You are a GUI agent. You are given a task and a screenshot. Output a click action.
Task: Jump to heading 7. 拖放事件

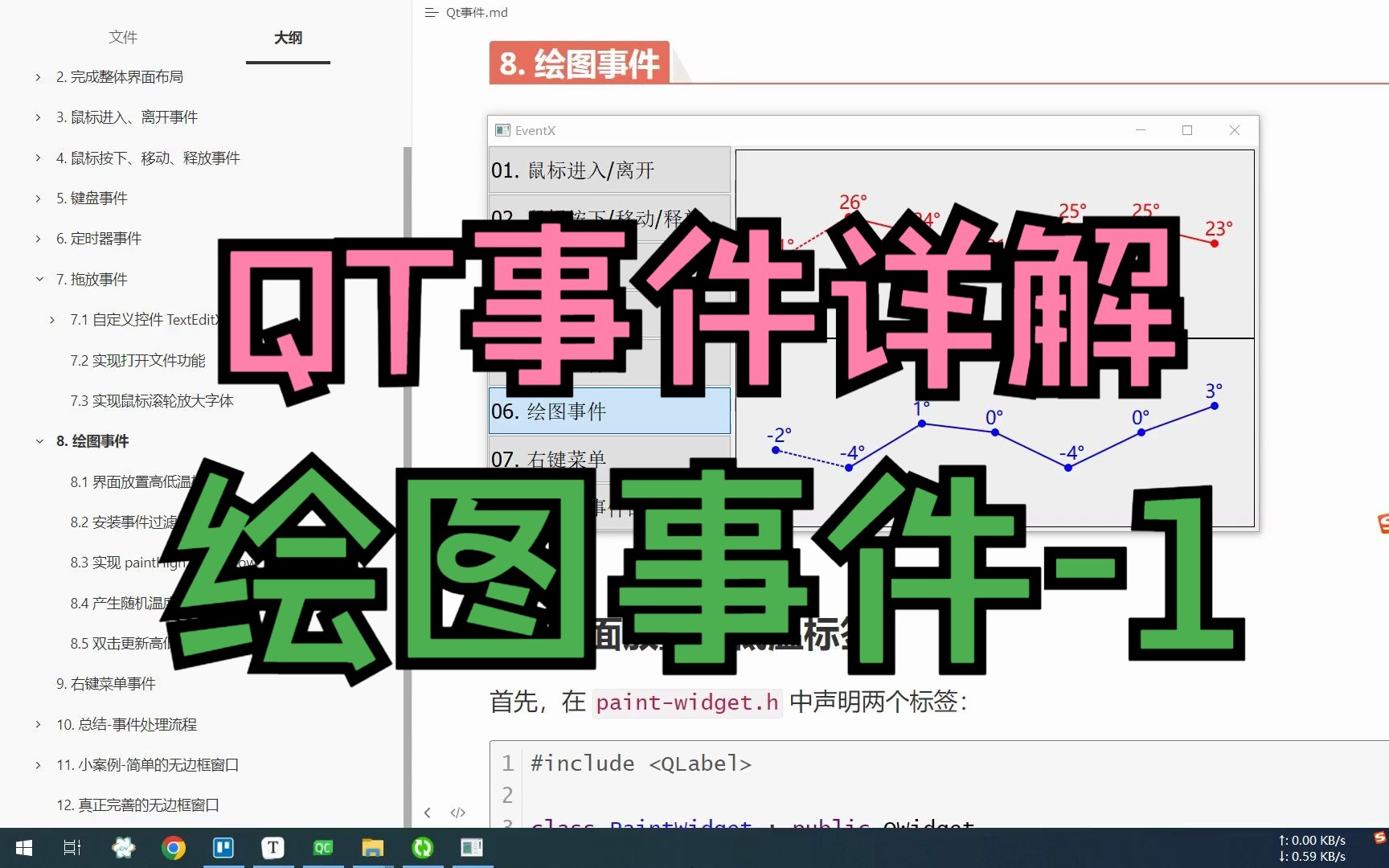tap(92, 280)
